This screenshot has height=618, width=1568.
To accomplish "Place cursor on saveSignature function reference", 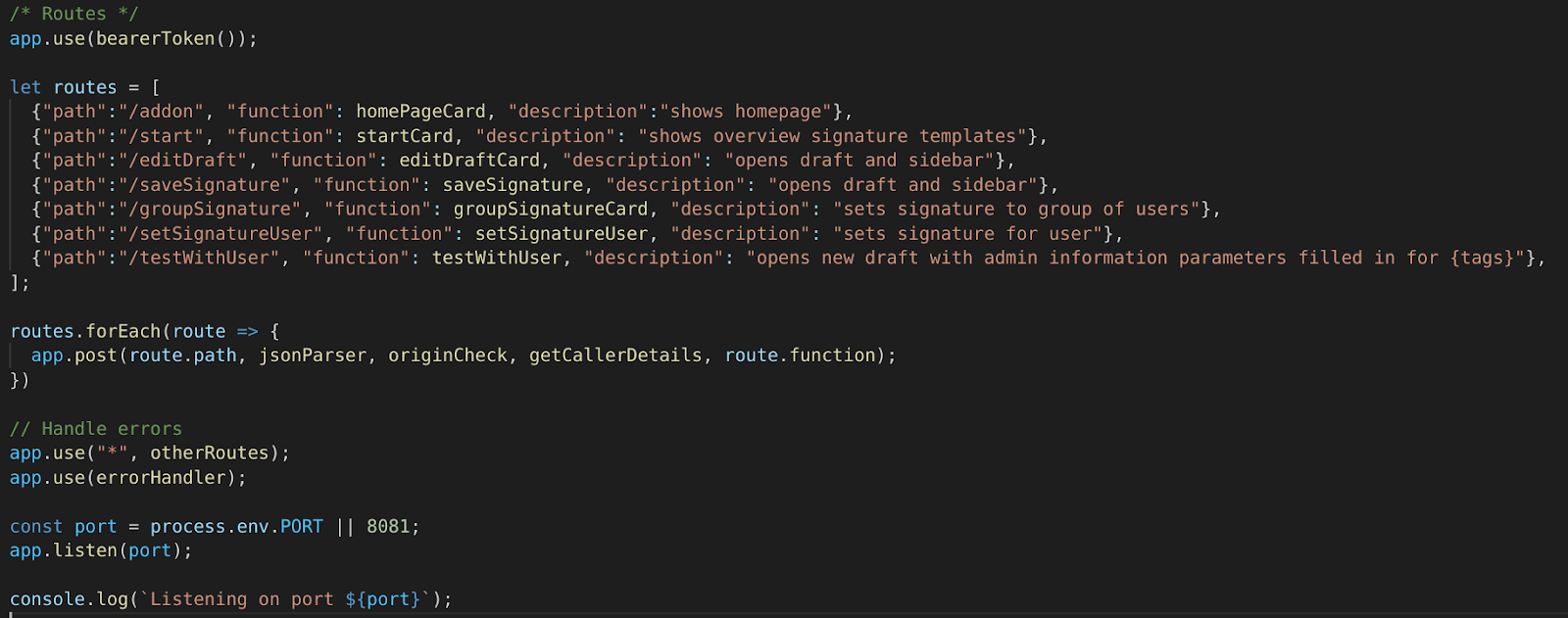I will pyautogui.click(x=513, y=184).
